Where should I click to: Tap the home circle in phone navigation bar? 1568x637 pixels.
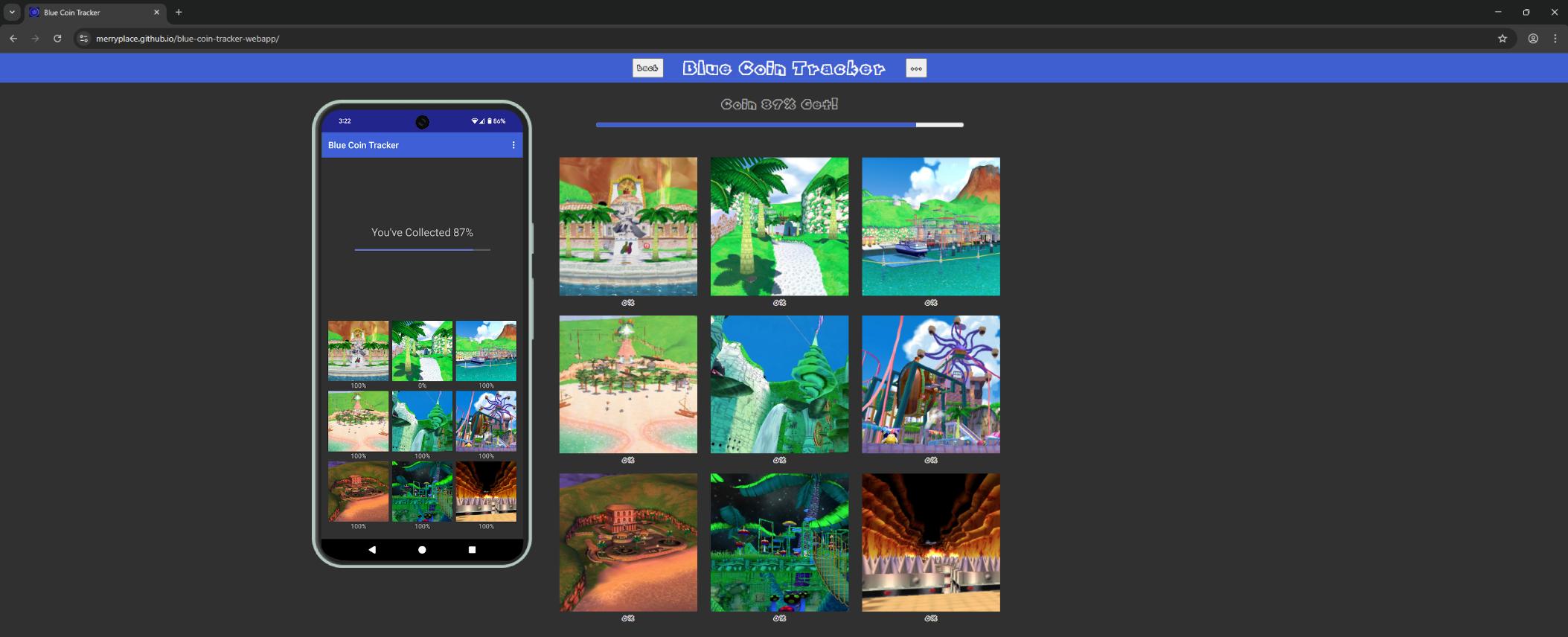(422, 550)
